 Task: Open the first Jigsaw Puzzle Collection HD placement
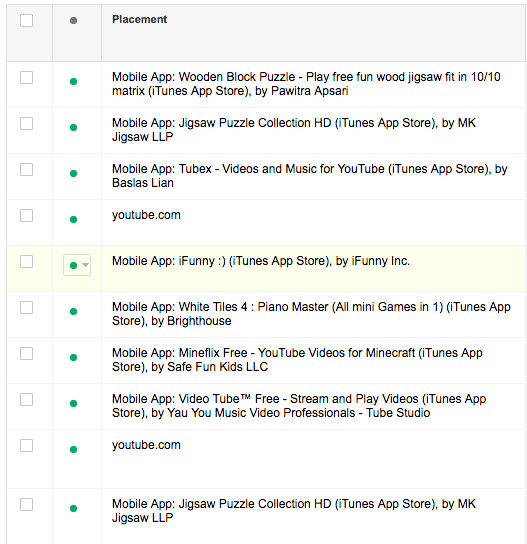pos(294,130)
